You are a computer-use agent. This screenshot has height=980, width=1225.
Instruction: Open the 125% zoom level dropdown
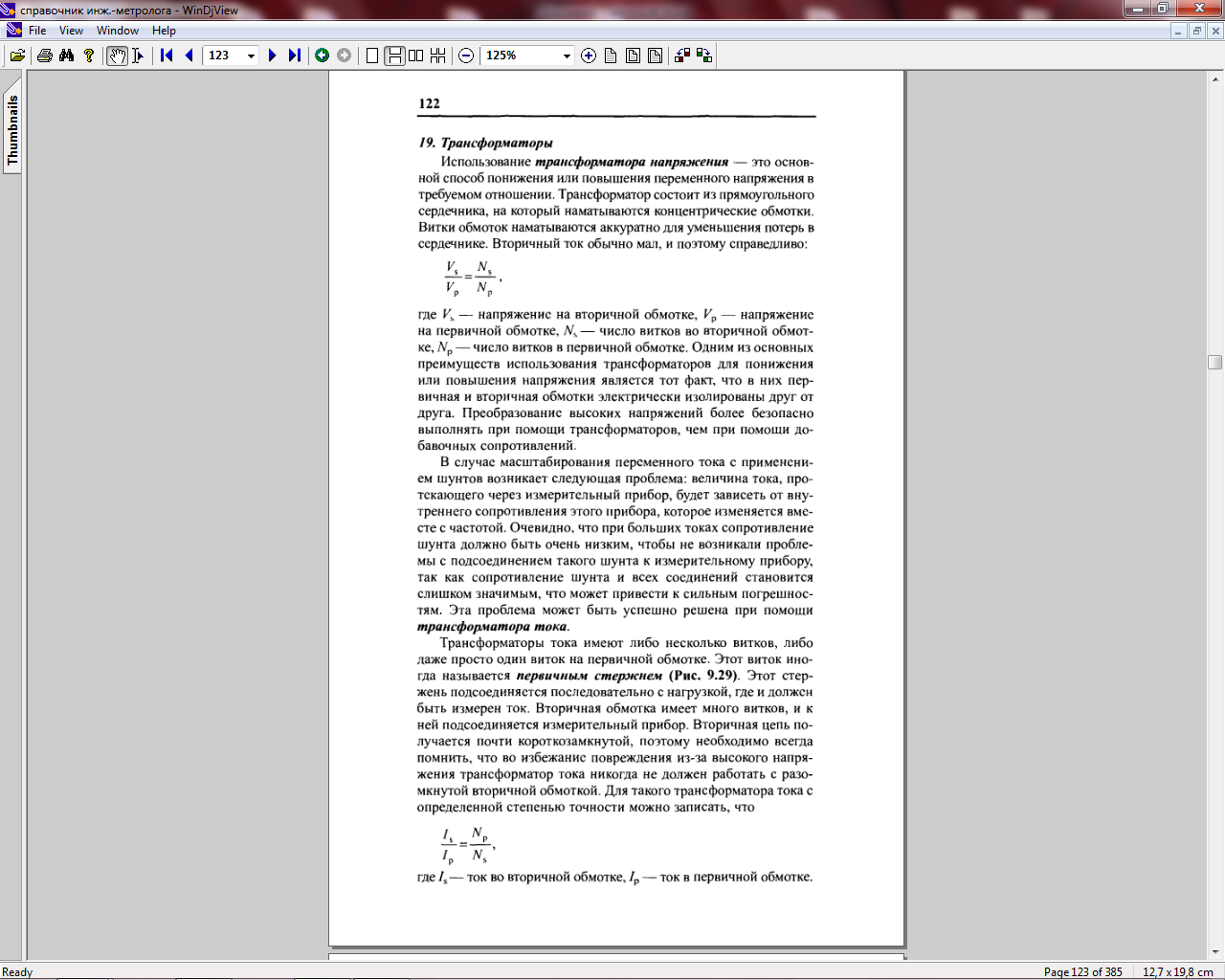coord(567,56)
